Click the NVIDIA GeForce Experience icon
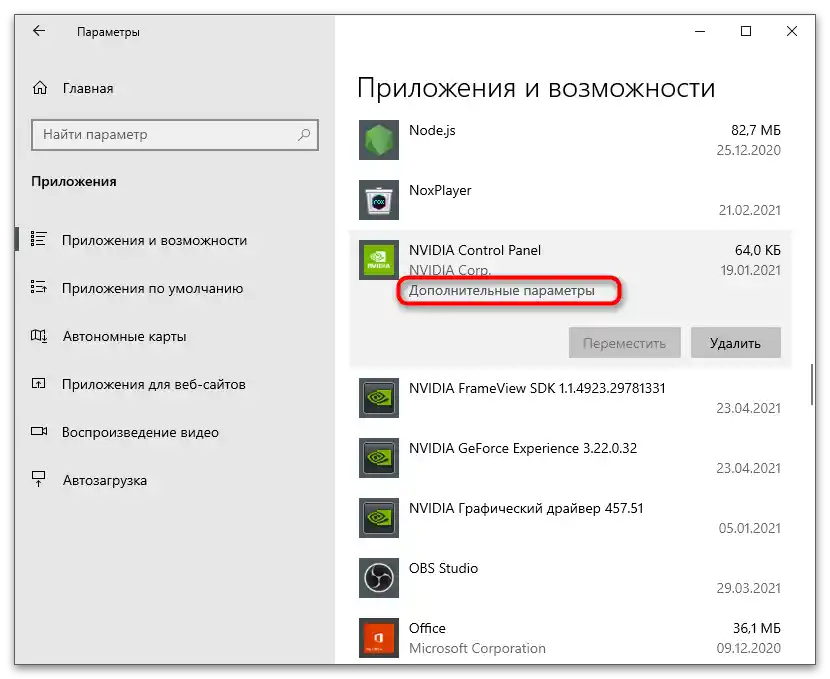Screen dimensions: 830x679 click(378, 458)
